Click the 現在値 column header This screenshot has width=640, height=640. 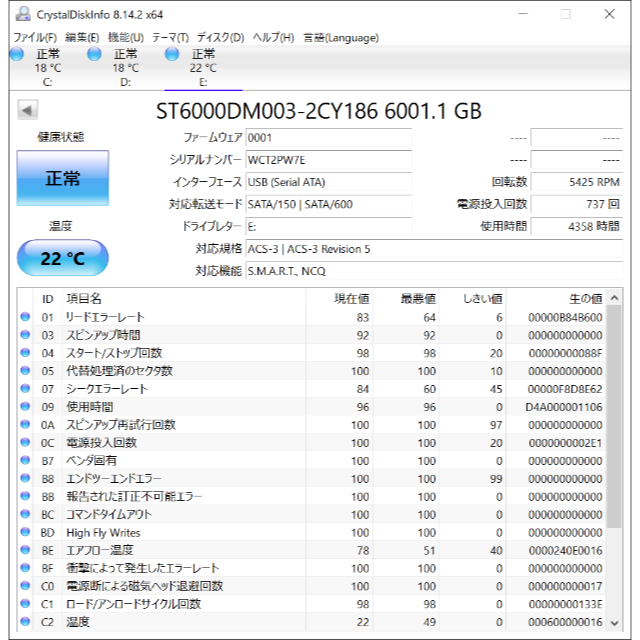339,299
